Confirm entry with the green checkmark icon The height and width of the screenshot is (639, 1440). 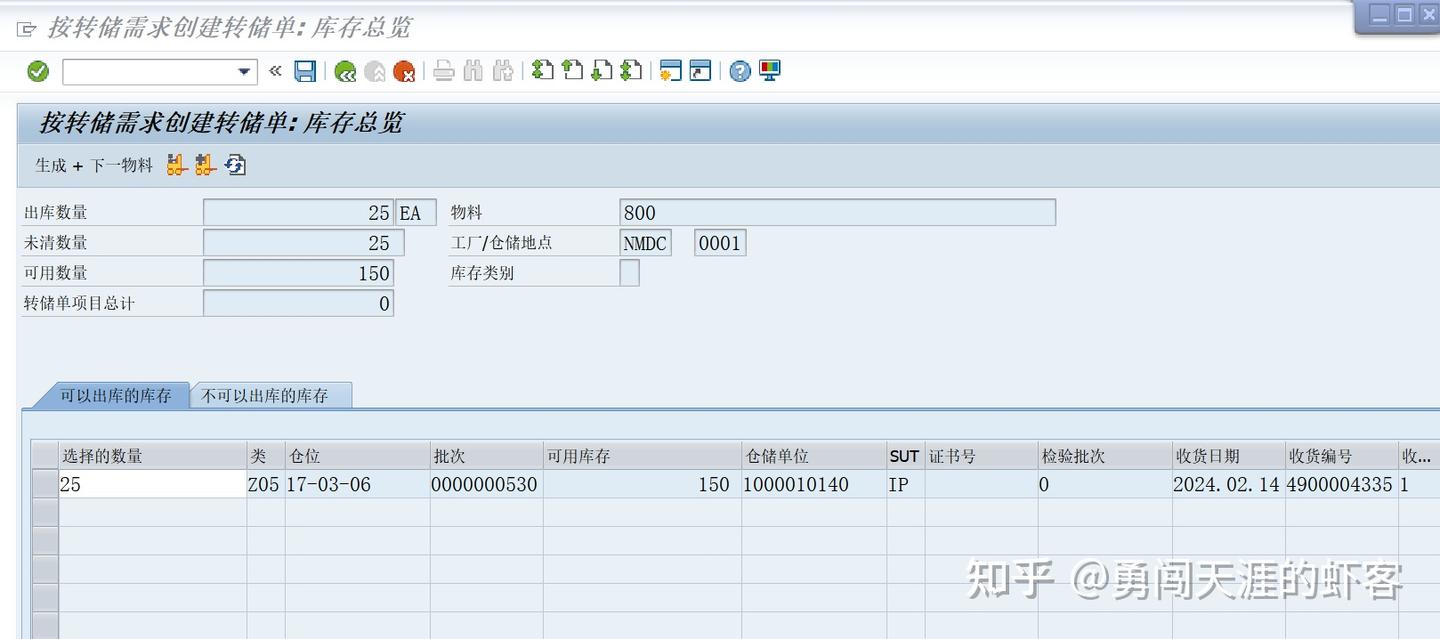pyautogui.click(x=36, y=71)
